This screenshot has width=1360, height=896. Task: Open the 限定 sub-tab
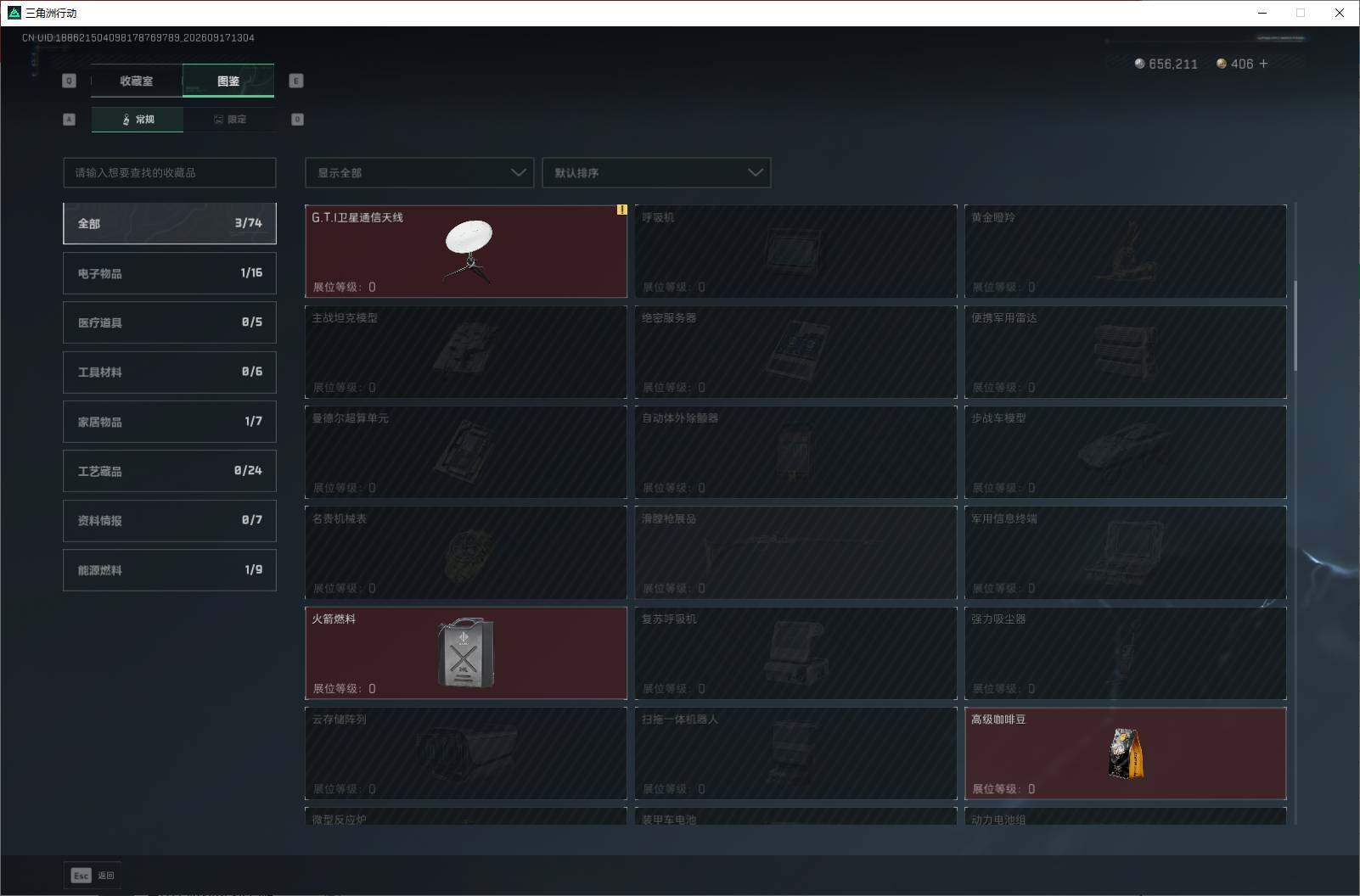pyautogui.click(x=229, y=120)
